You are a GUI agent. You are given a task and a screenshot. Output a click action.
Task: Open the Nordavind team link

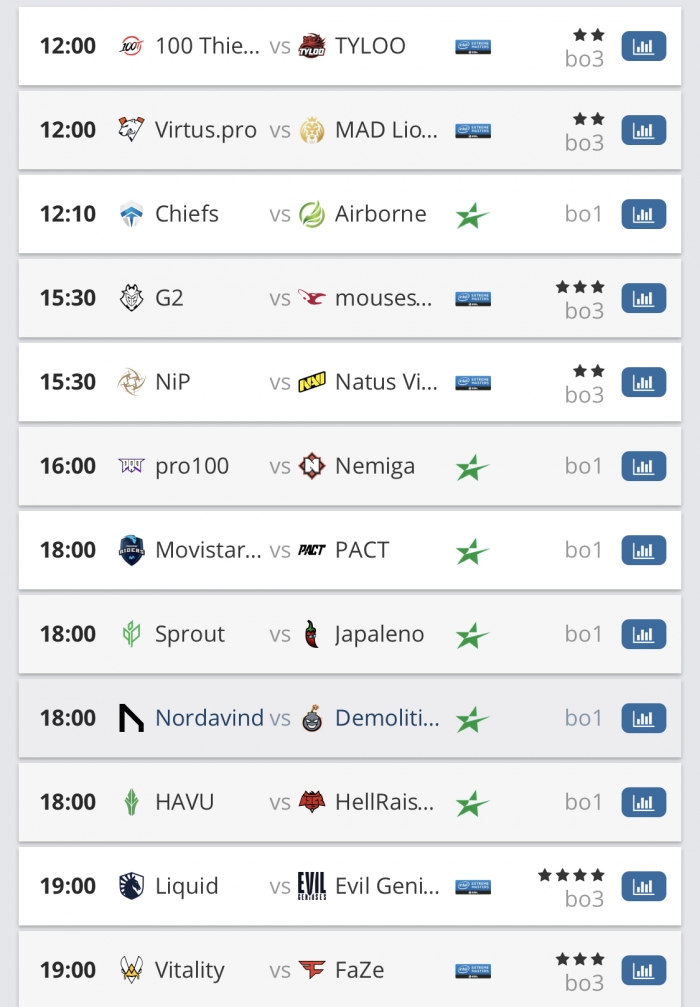click(209, 717)
